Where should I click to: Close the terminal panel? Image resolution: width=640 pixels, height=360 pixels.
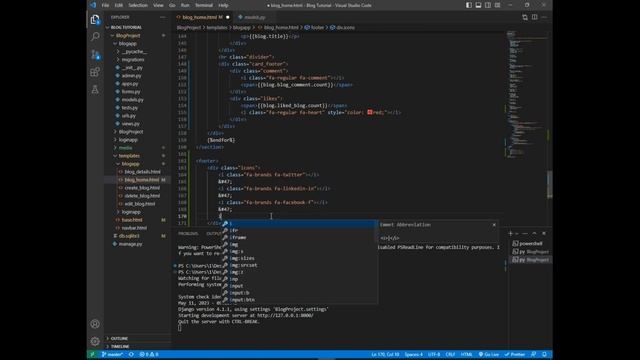(x=544, y=233)
